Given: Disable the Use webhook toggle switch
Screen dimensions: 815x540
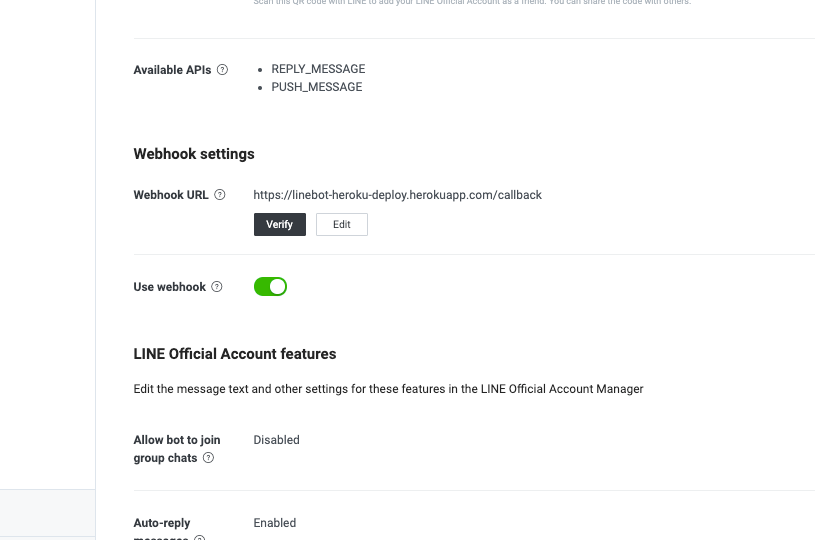Looking at the screenshot, I should 270,287.
